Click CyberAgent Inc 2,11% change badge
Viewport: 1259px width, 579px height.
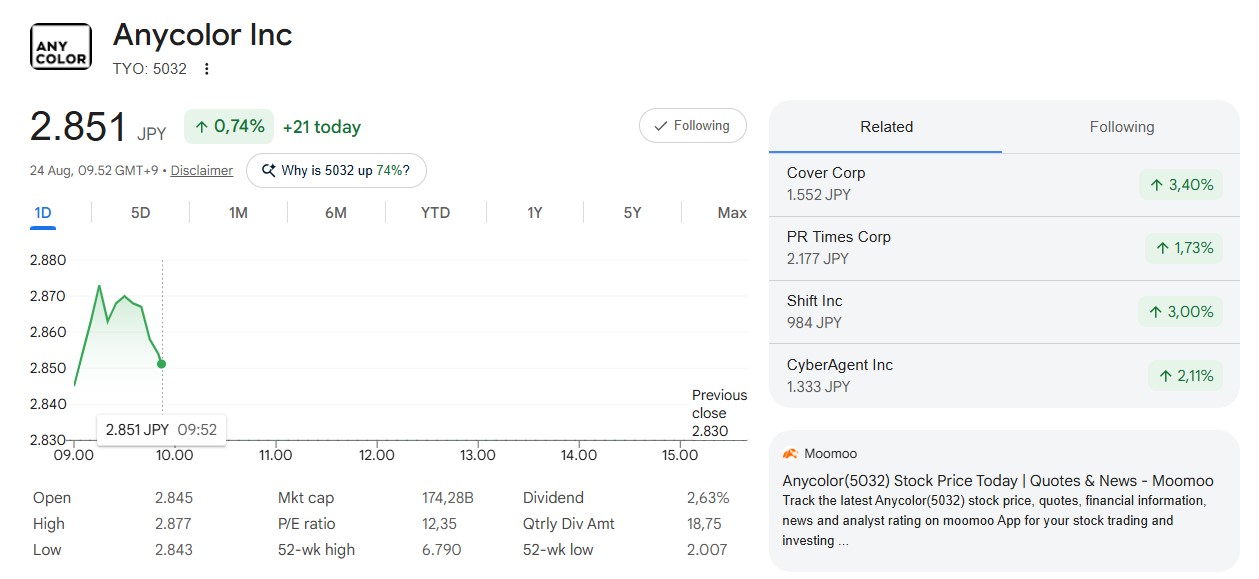click(x=1186, y=376)
